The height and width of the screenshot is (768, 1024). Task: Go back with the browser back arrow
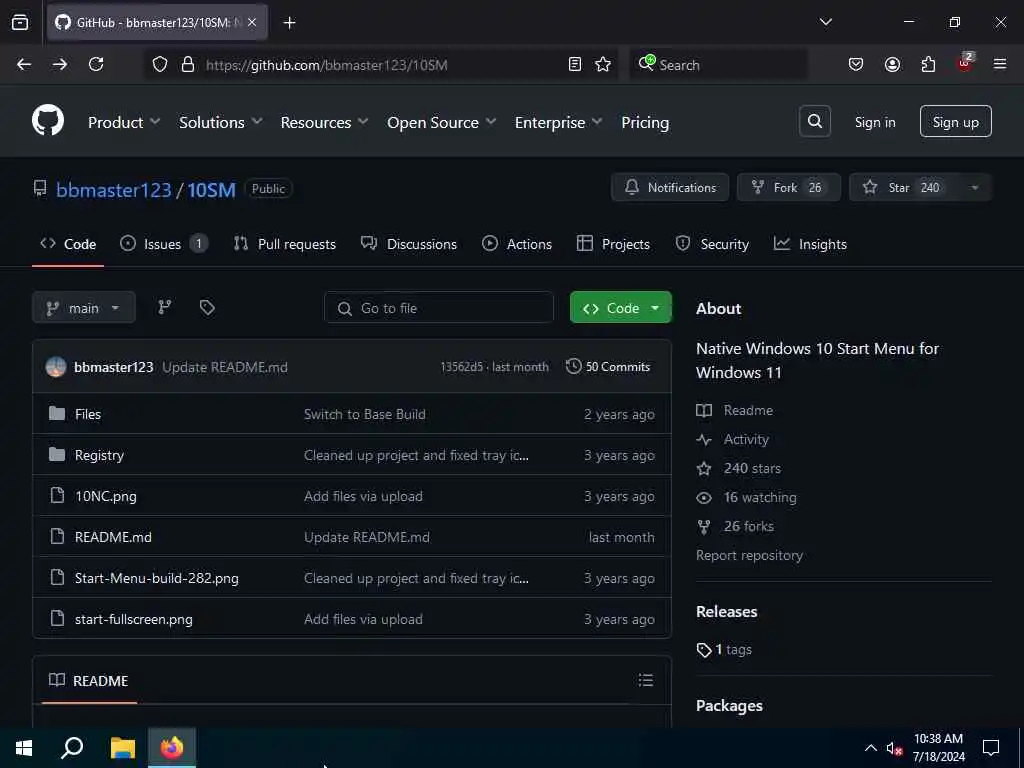point(24,65)
